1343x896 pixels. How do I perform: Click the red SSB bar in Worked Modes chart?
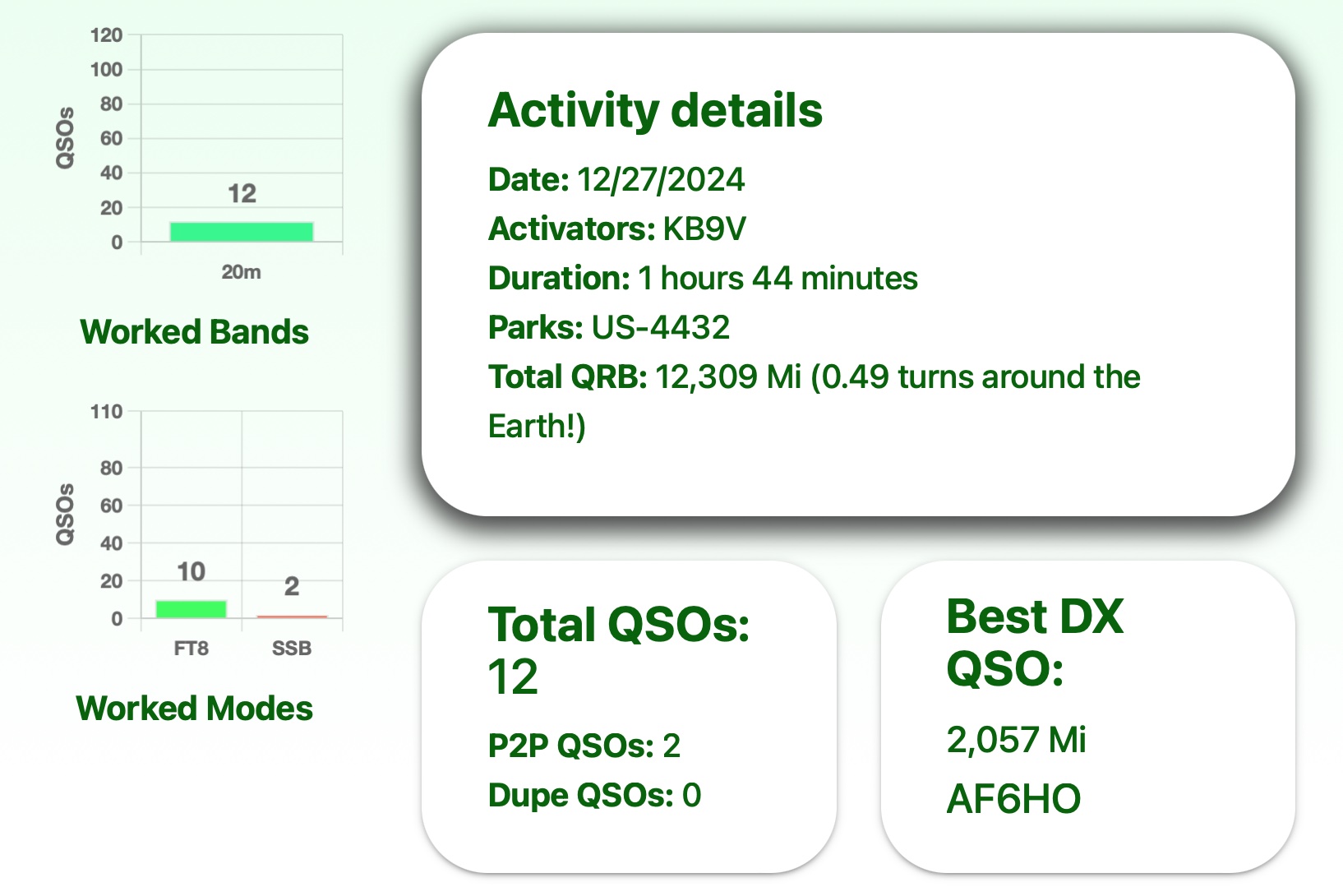(292, 616)
